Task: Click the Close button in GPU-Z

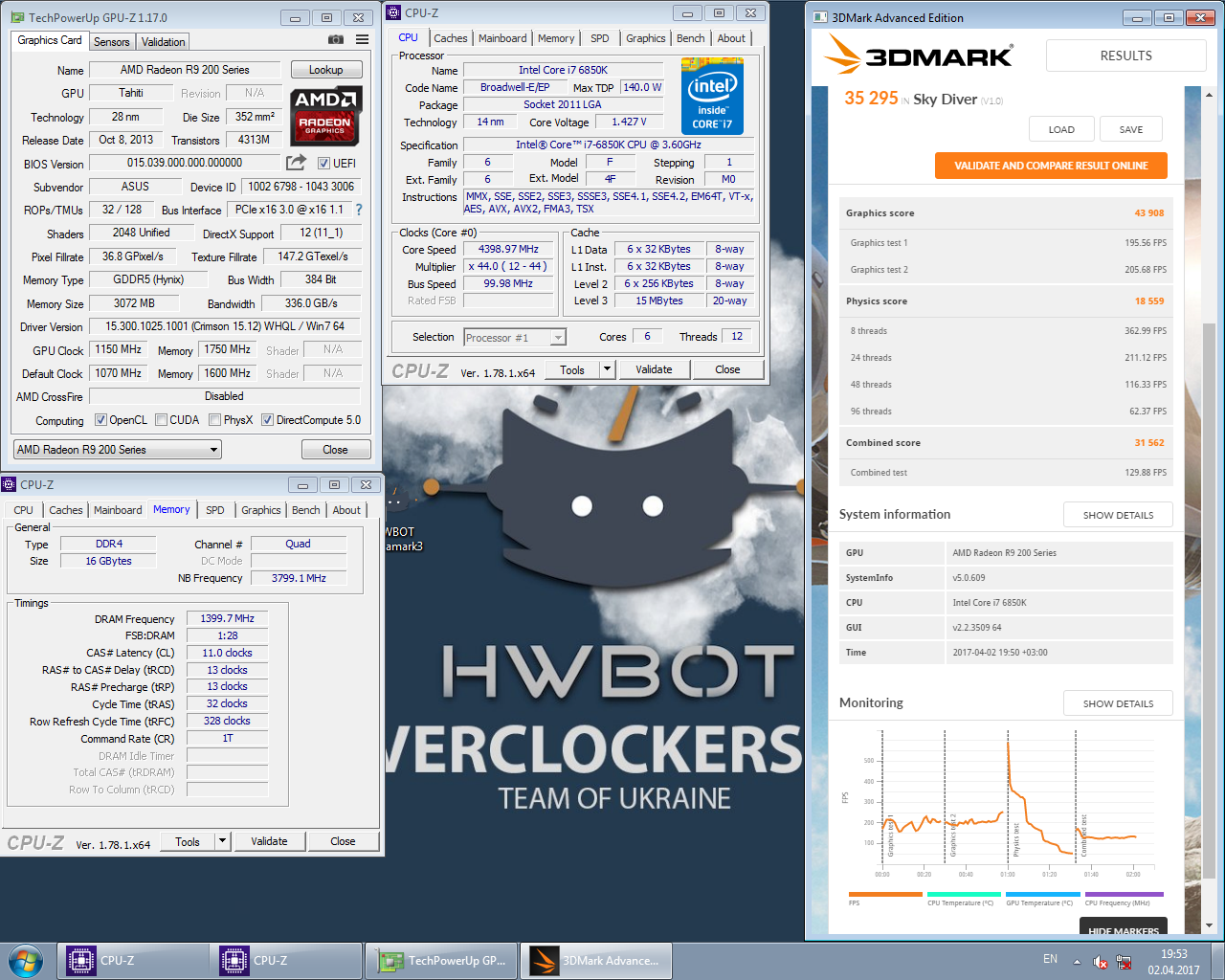Action: tap(335, 449)
